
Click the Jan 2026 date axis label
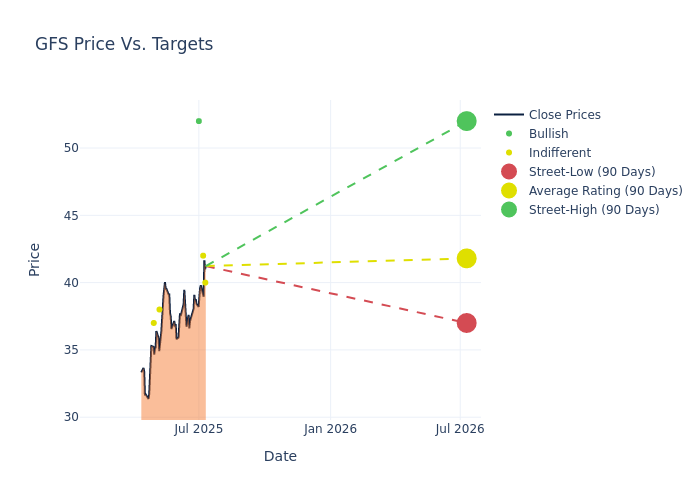point(330,429)
